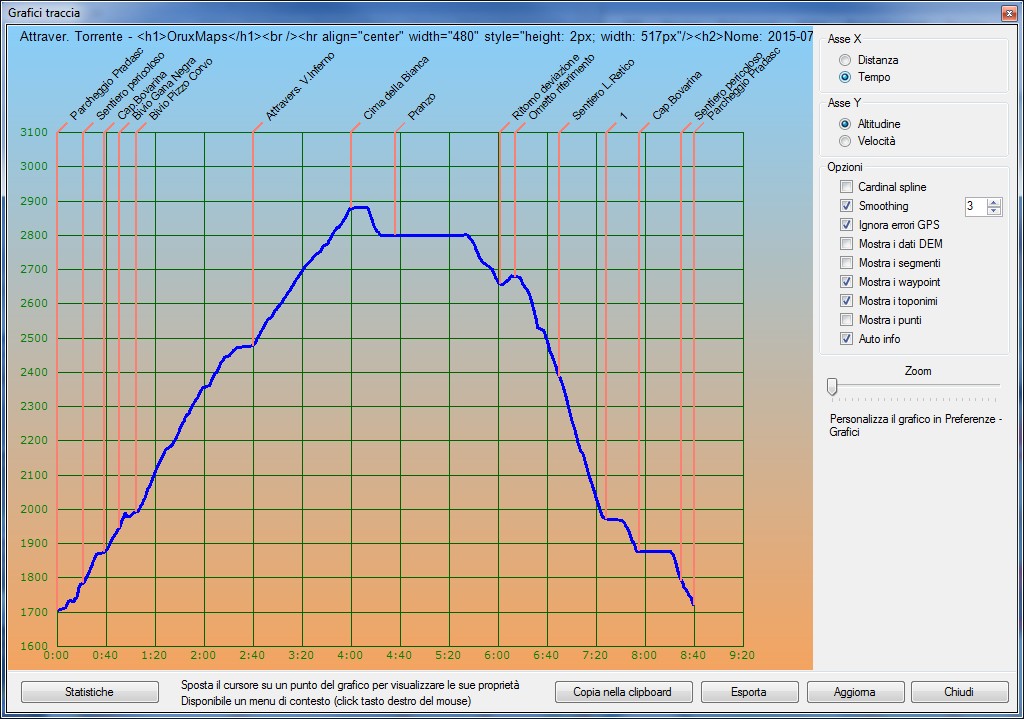Enable Mostra i punti checkbox
1024x719 pixels.
[x=847, y=320]
